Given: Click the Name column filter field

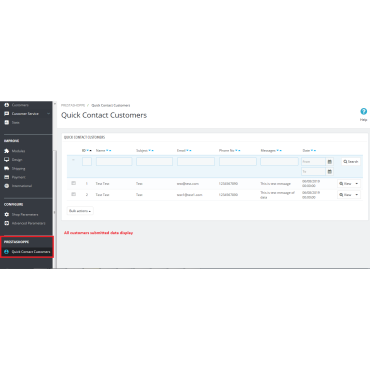Looking at the screenshot, I should click(x=114, y=162).
